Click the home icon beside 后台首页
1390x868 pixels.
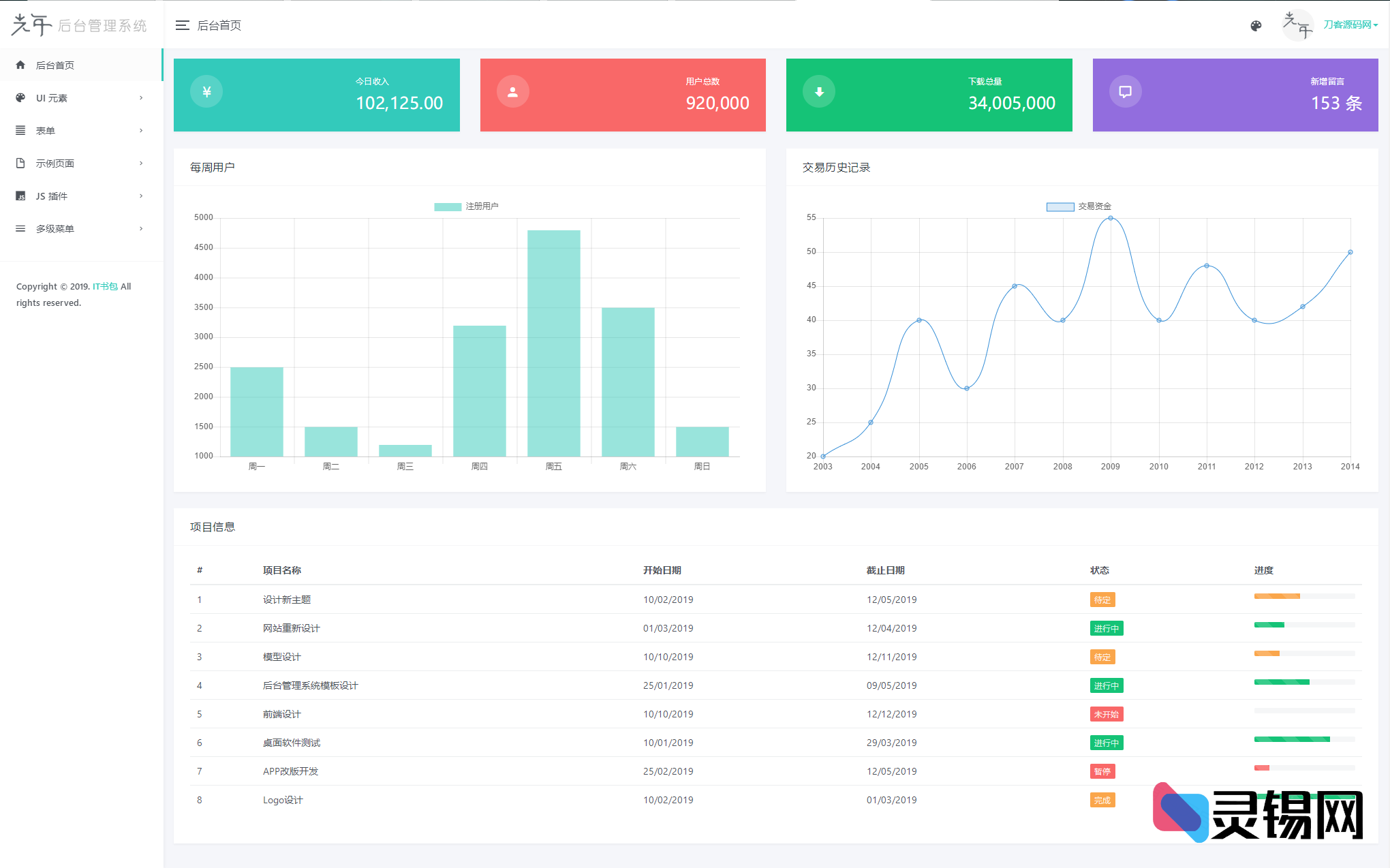click(20, 65)
